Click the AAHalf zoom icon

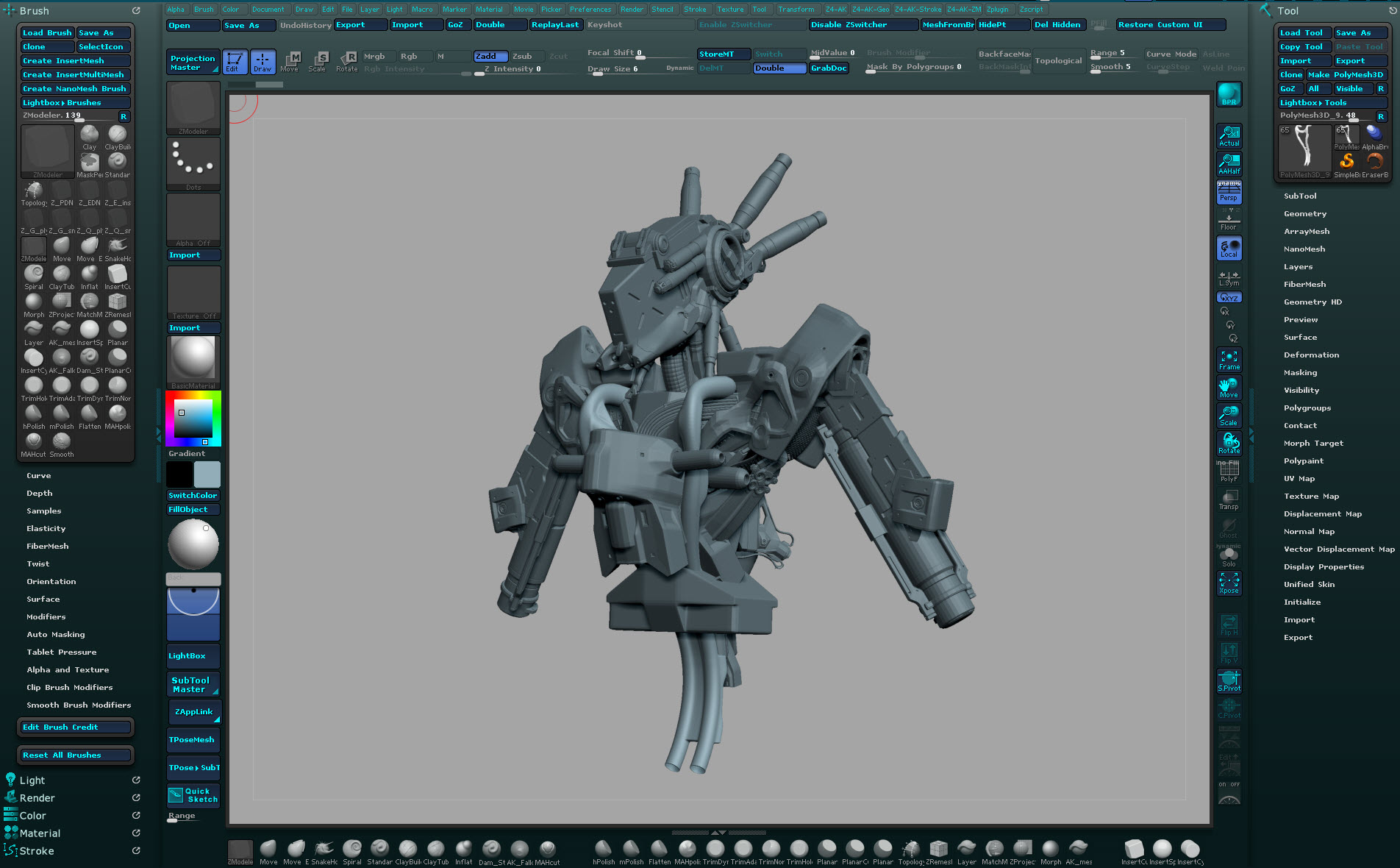point(1229,164)
